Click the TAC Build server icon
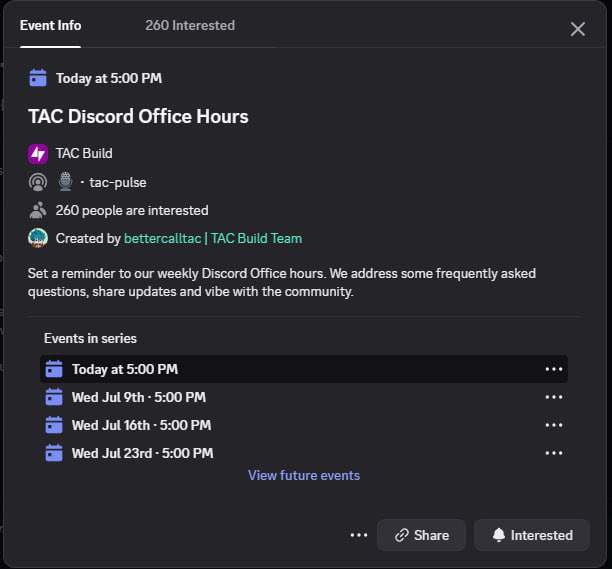 (38, 154)
